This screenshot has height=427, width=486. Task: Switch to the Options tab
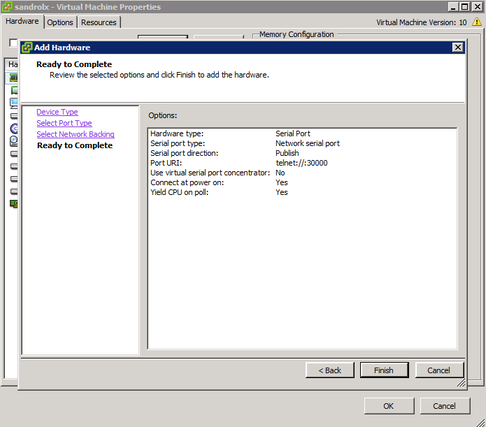click(60, 22)
